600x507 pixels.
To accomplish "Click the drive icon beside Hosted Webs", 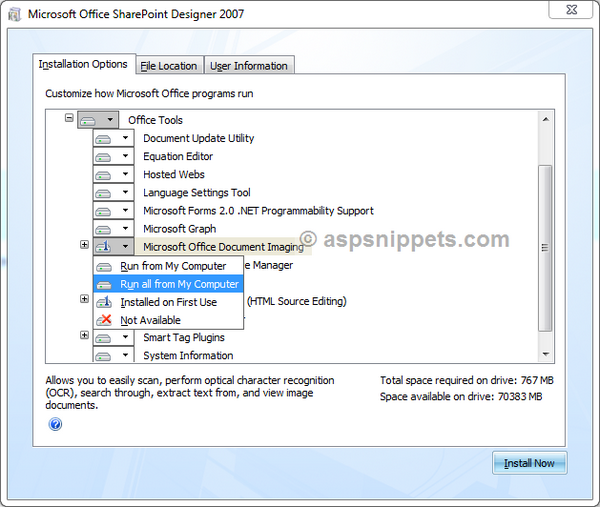I will coord(104,175).
